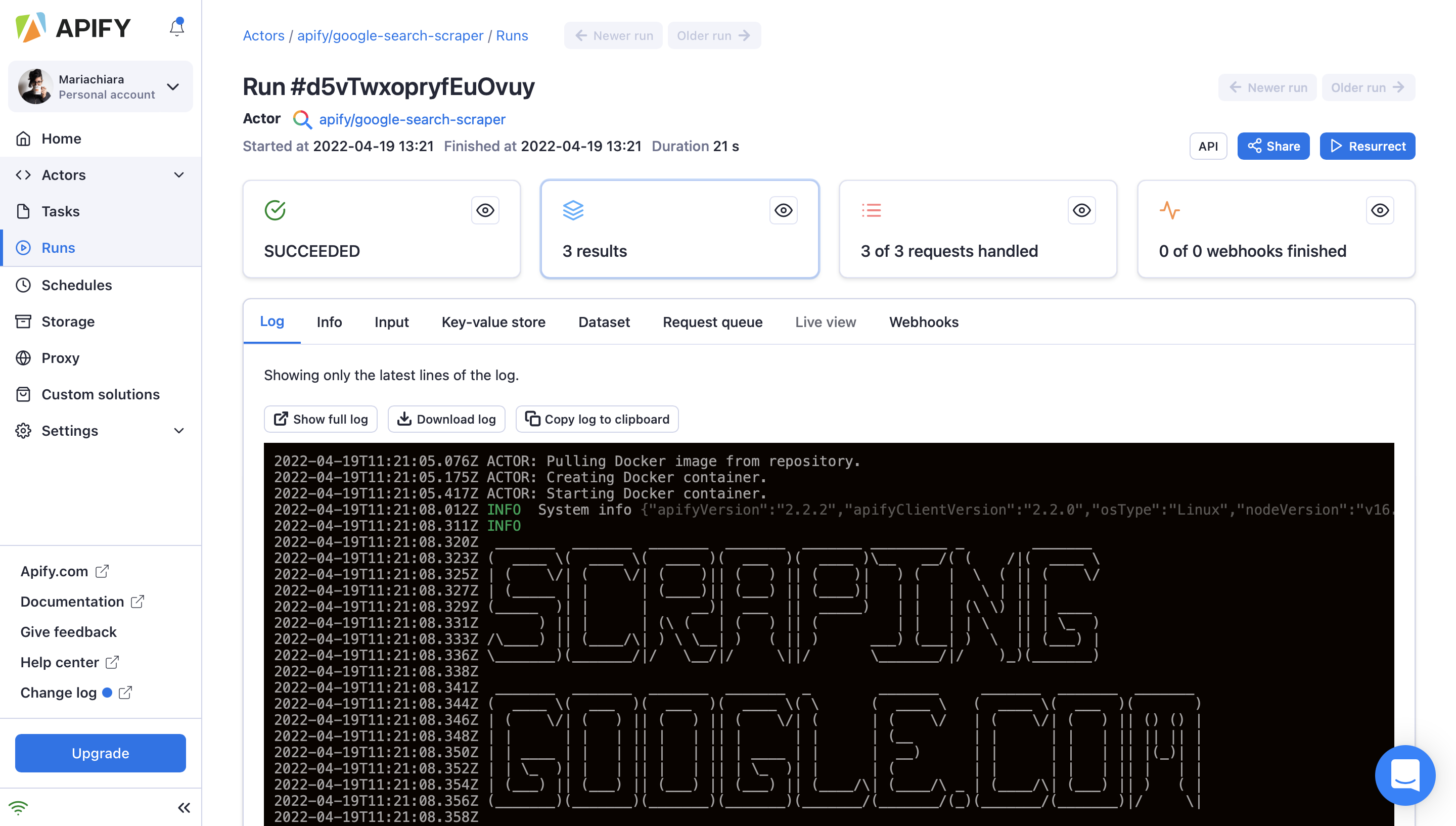Click the requests handled list icon
The image size is (1456, 826).
click(x=871, y=210)
